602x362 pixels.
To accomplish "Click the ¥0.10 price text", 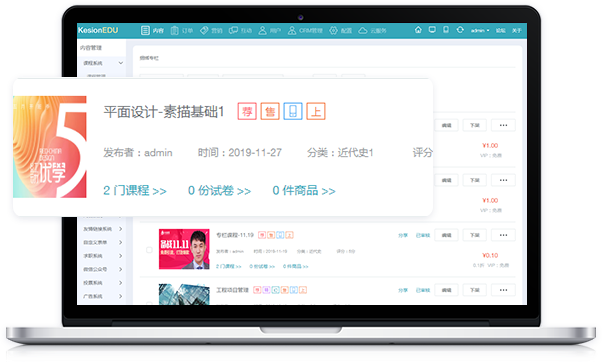I will 490,255.
